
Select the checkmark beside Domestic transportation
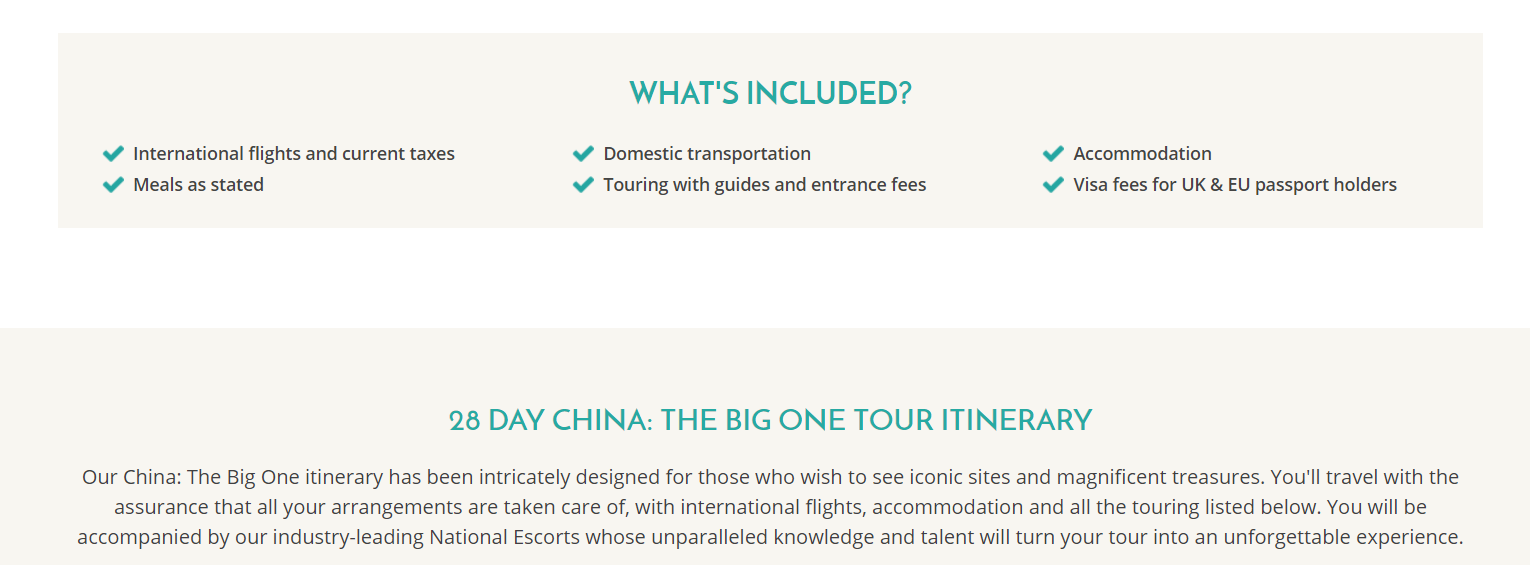[x=583, y=153]
